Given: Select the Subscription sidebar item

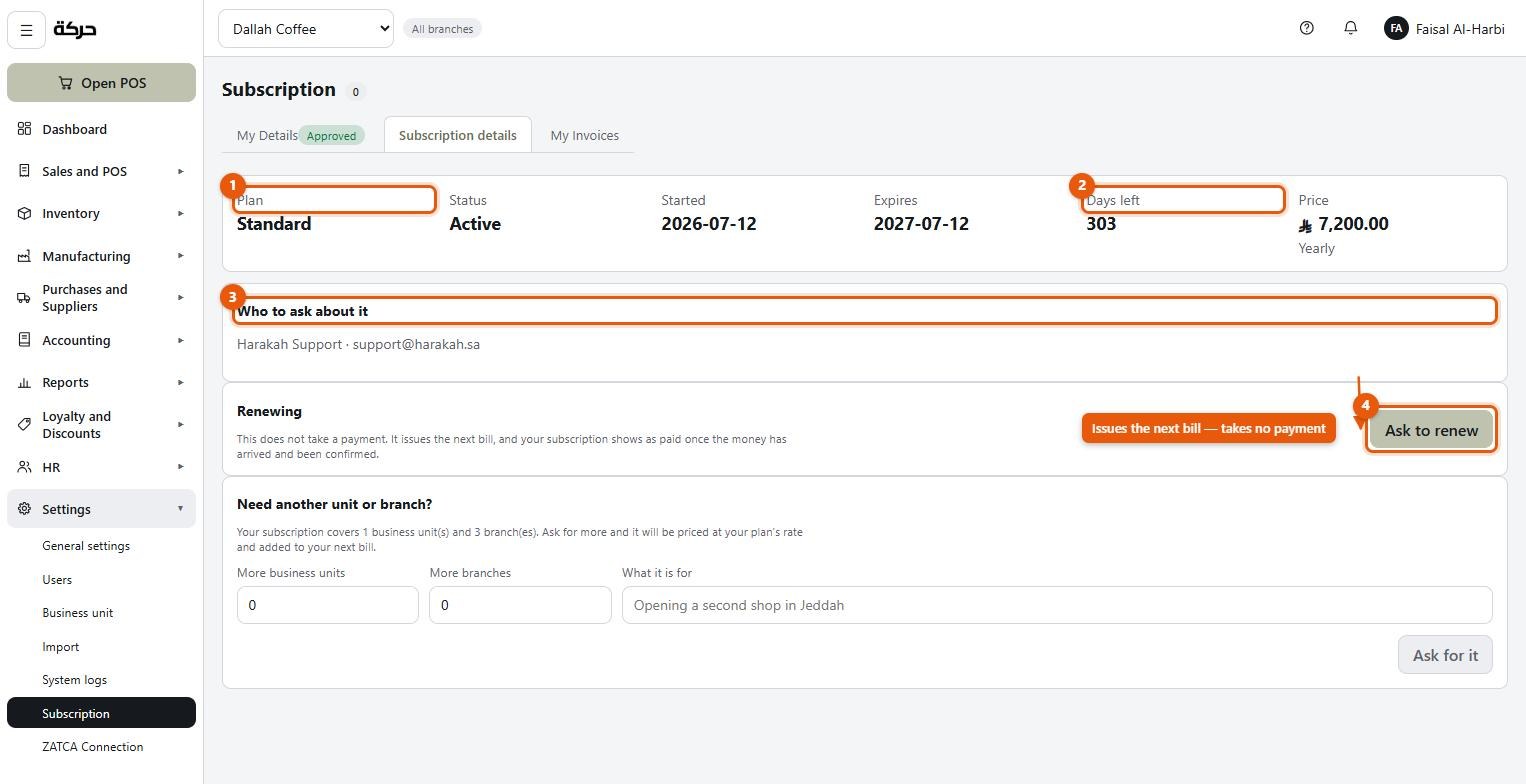Looking at the screenshot, I should [101, 713].
